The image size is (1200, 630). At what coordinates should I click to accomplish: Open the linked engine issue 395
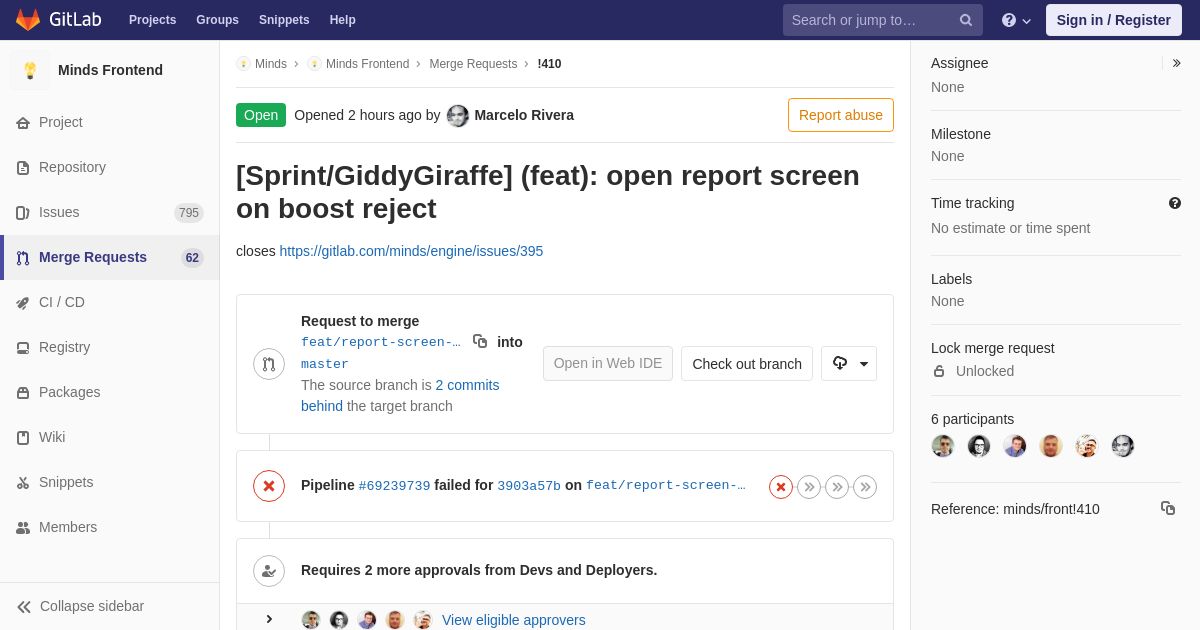coord(411,251)
